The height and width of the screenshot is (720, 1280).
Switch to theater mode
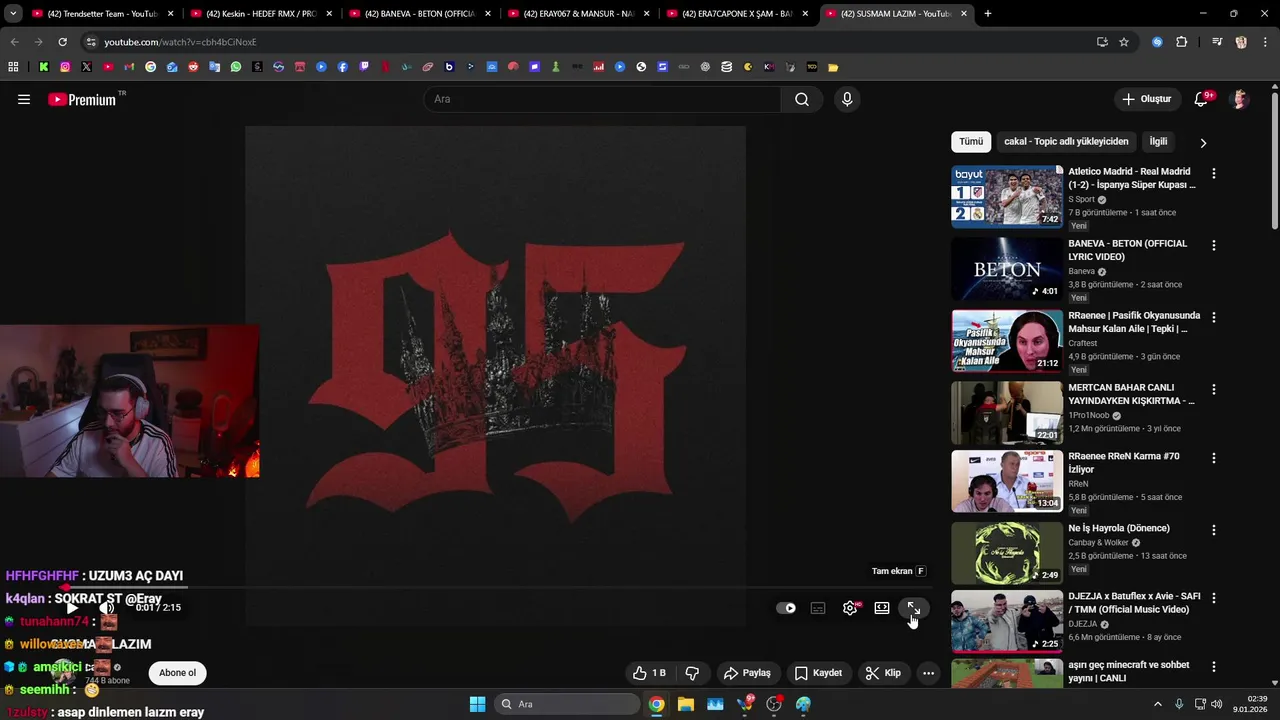point(882,608)
